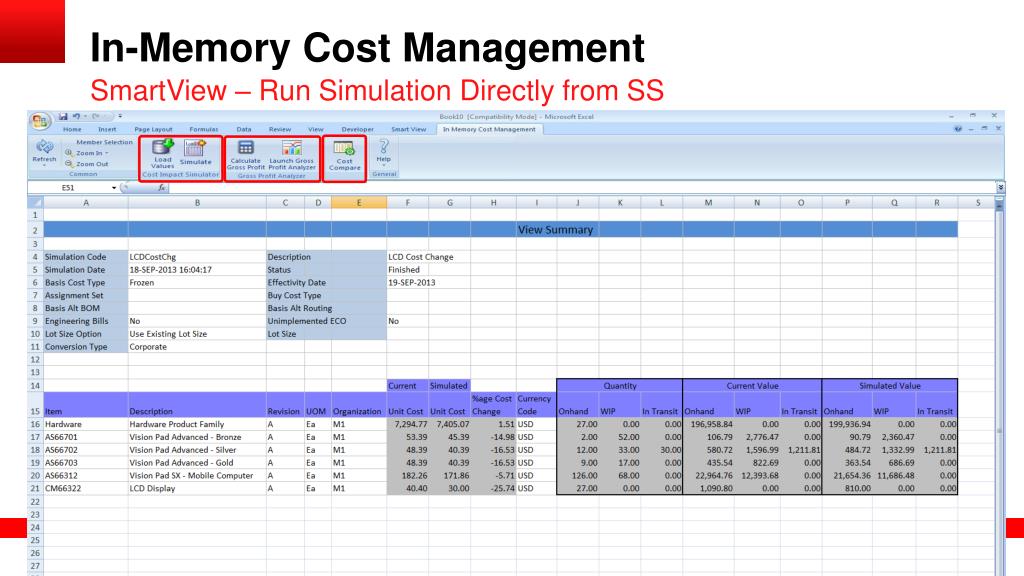The height and width of the screenshot is (576, 1024).
Task: Open the Developer tab
Action: [357, 129]
